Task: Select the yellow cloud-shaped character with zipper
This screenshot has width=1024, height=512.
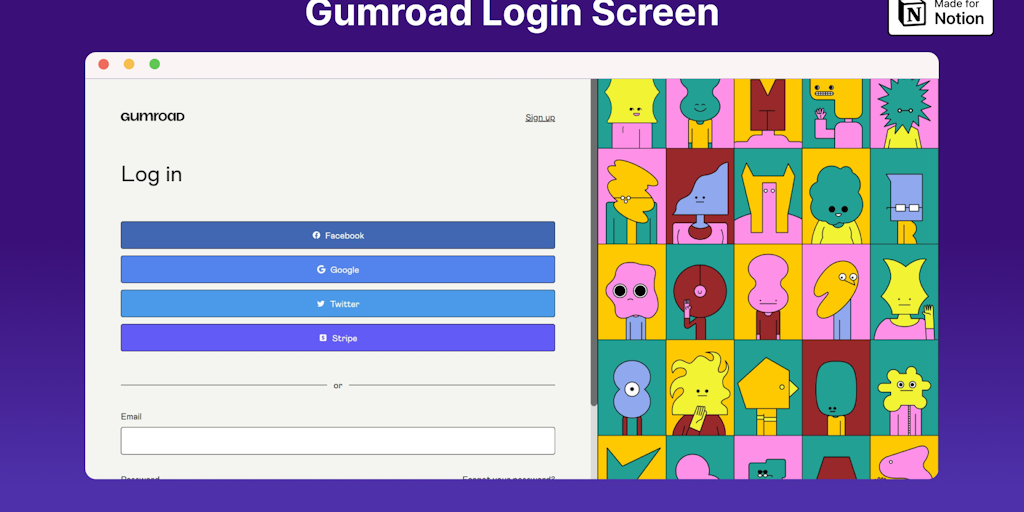Action: pyautogui.click(x=904, y=387)
